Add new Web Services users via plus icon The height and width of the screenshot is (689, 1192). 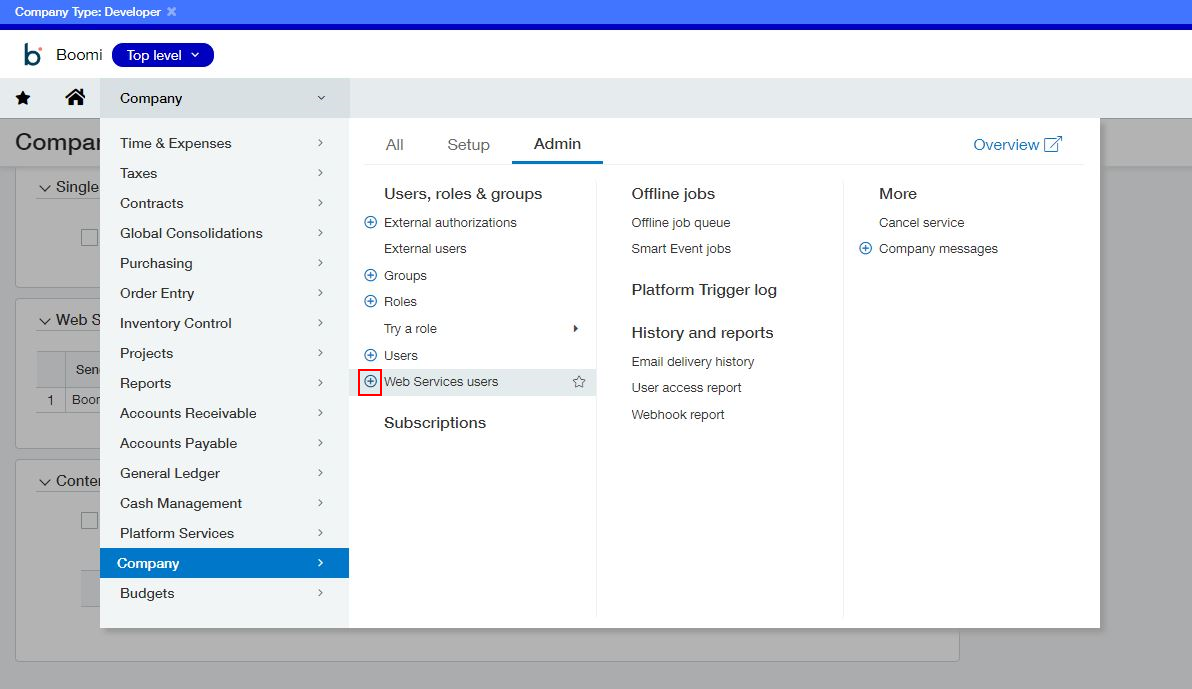[x=370, y=381]
